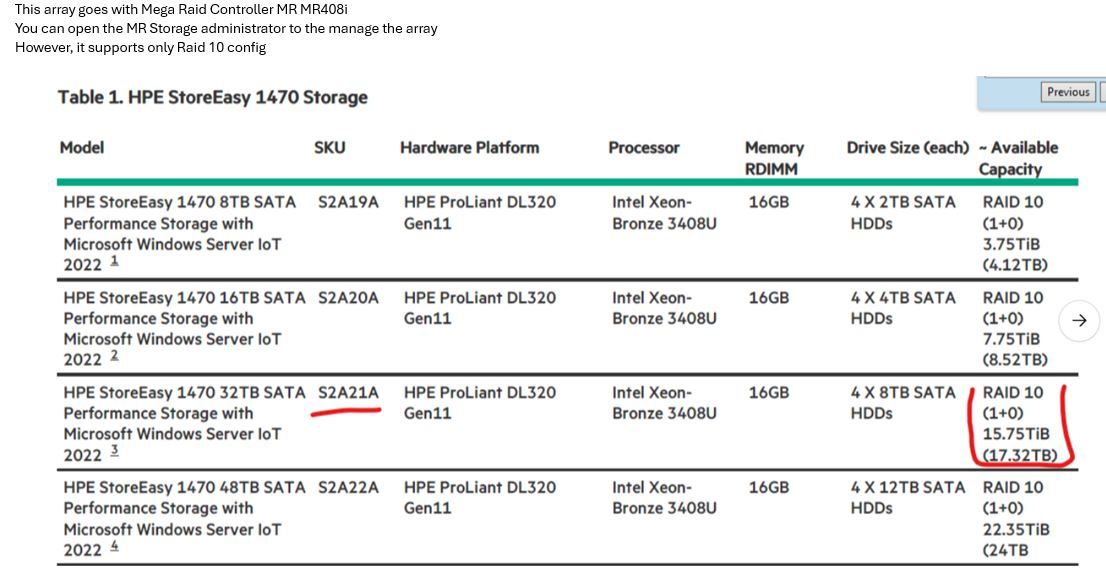Click the Processor column header
The width and height of the screenshot is (1106, 579).
(644, 148)
